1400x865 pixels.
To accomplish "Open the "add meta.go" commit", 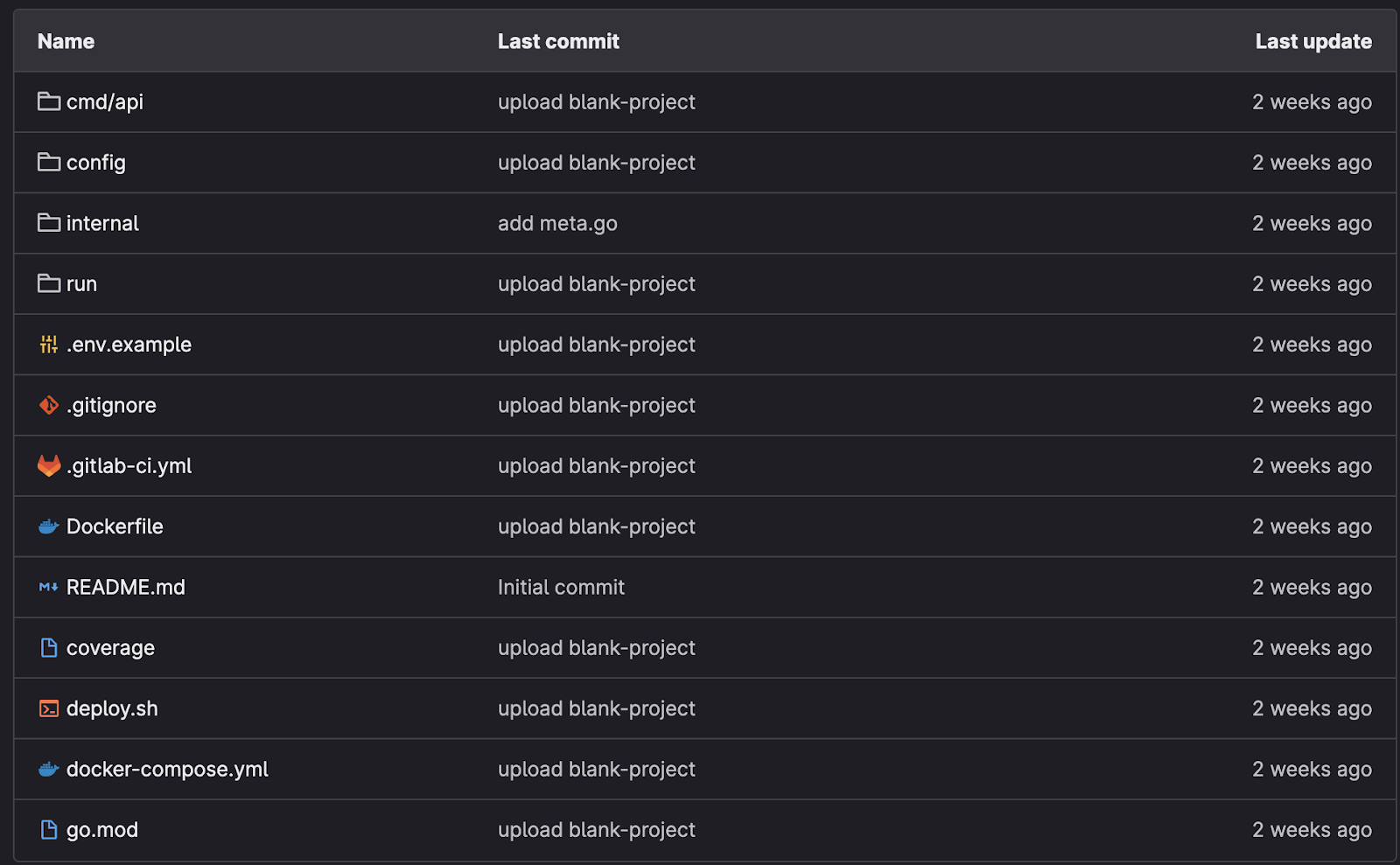I will 557,224.
